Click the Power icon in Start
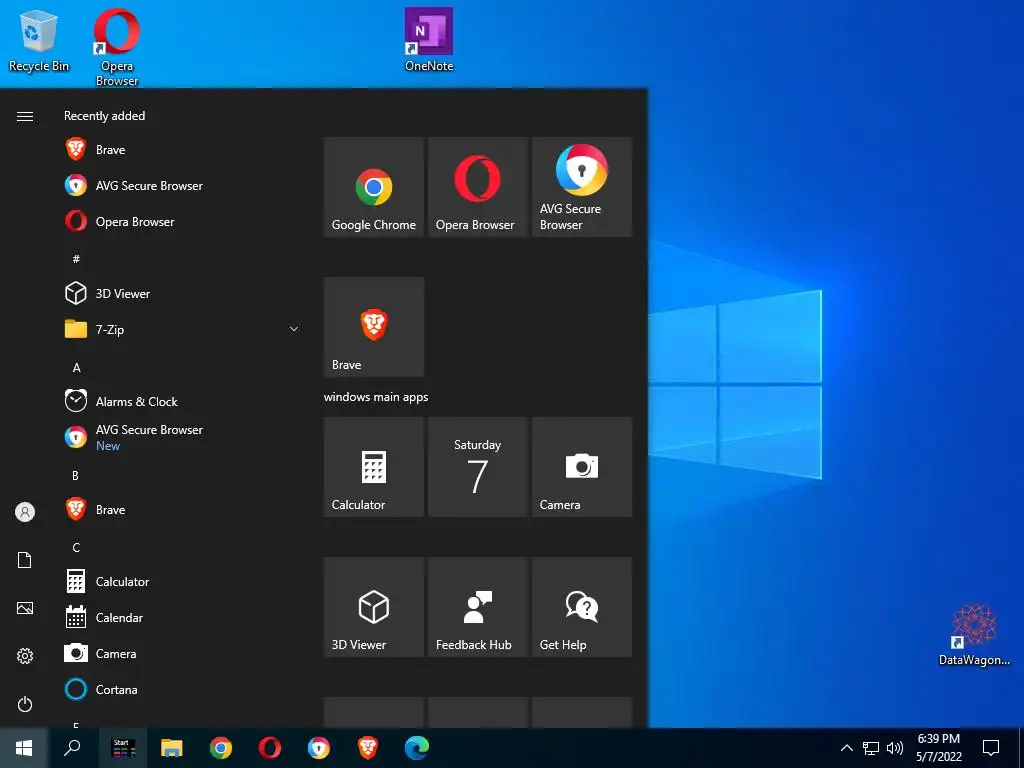Screen dimensions: 1024x768 pos(25,704)
